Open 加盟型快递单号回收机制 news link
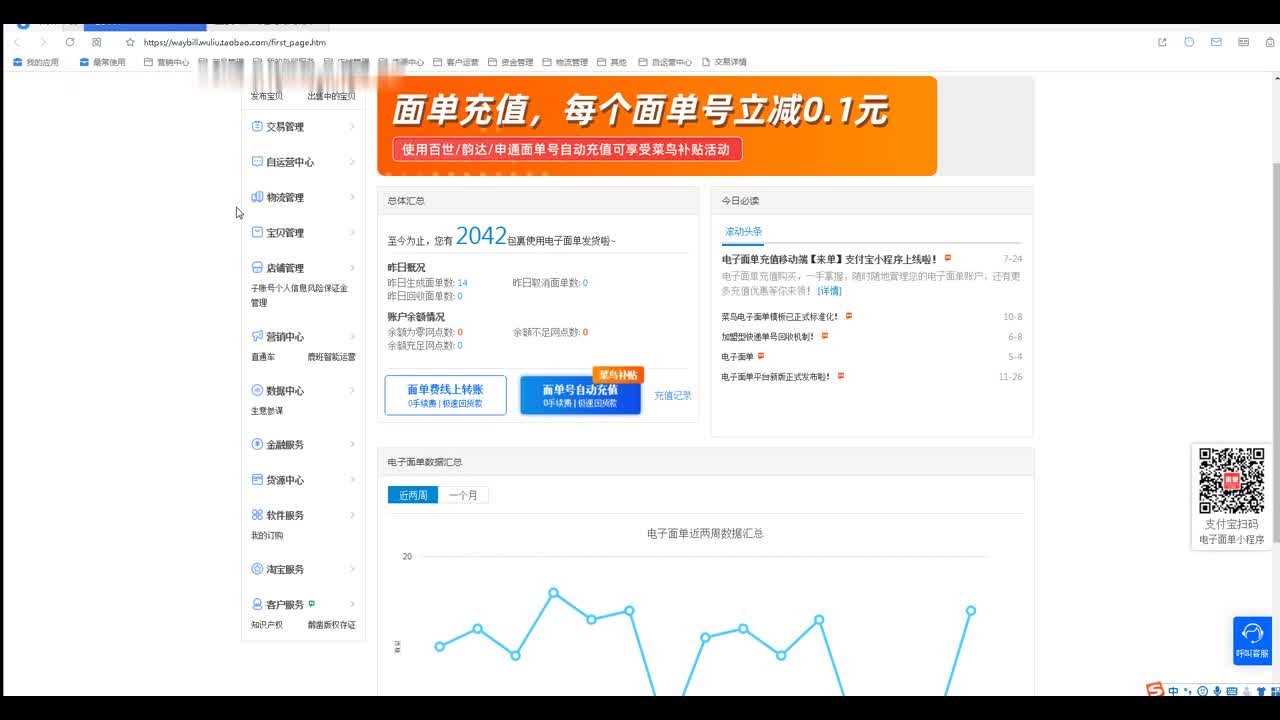This screenshot has width=1280, height=720. 768,337
